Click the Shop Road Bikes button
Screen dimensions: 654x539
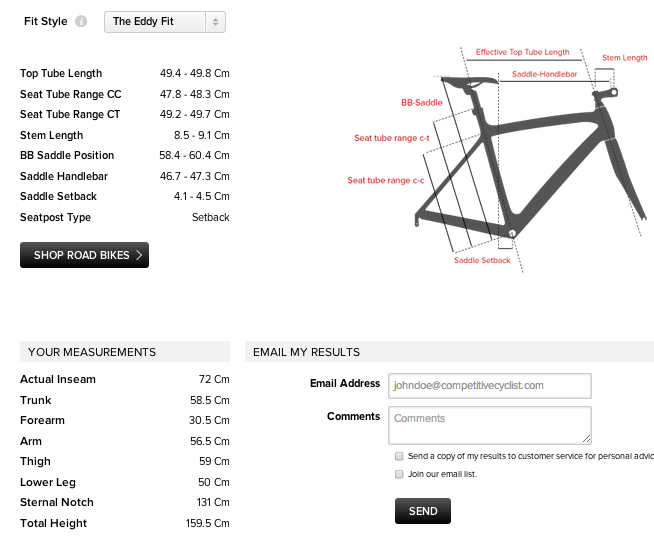pyautogui.click(x=84, y=255)
